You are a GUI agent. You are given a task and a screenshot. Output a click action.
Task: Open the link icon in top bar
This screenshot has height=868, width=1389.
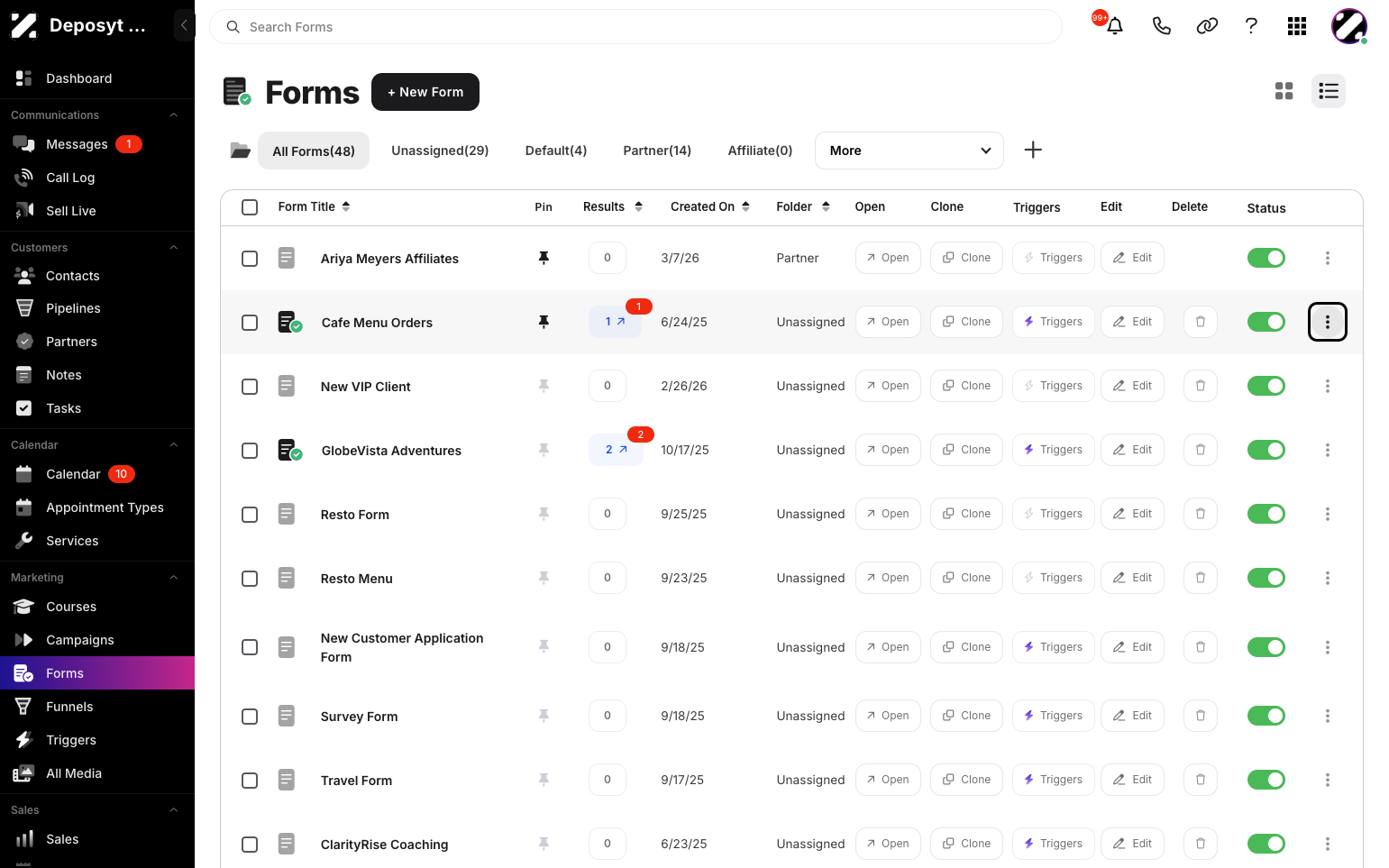pos(1207,26)
